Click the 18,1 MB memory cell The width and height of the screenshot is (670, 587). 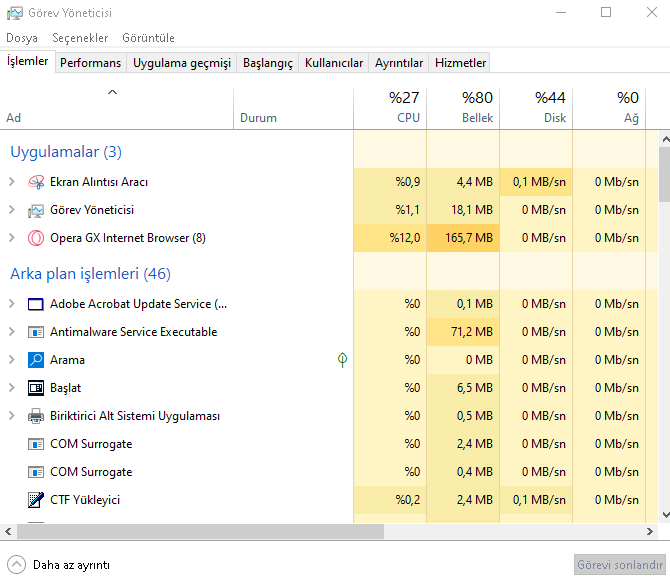pos(463,210)
